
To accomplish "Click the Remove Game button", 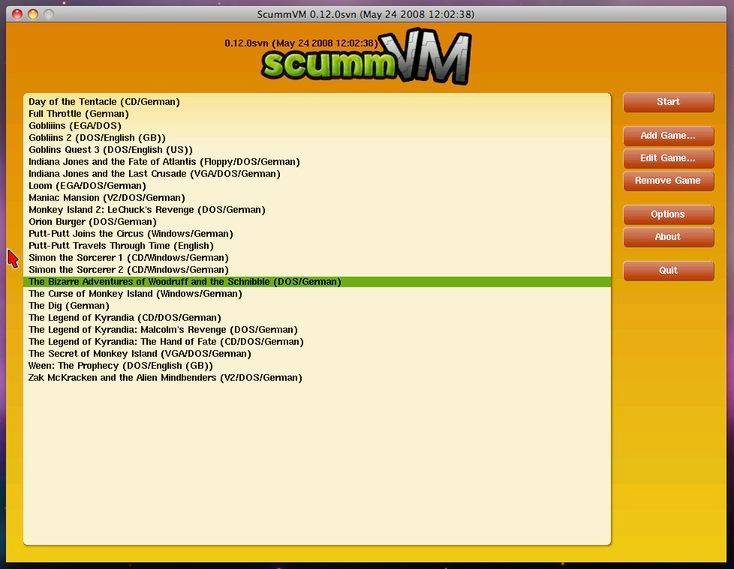I will click(x=668, y=181).
